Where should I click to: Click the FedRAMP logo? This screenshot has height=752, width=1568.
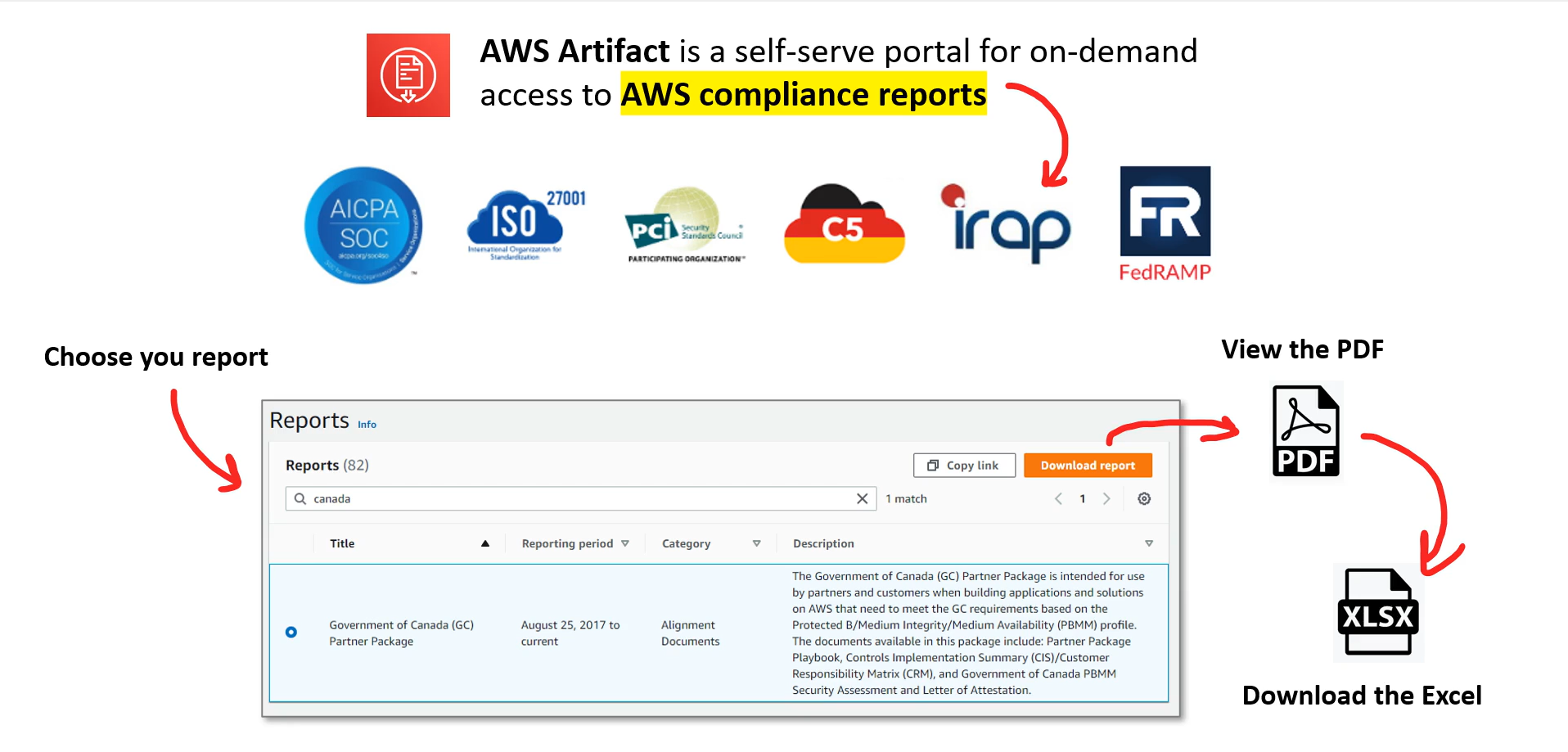[1165, 224]
